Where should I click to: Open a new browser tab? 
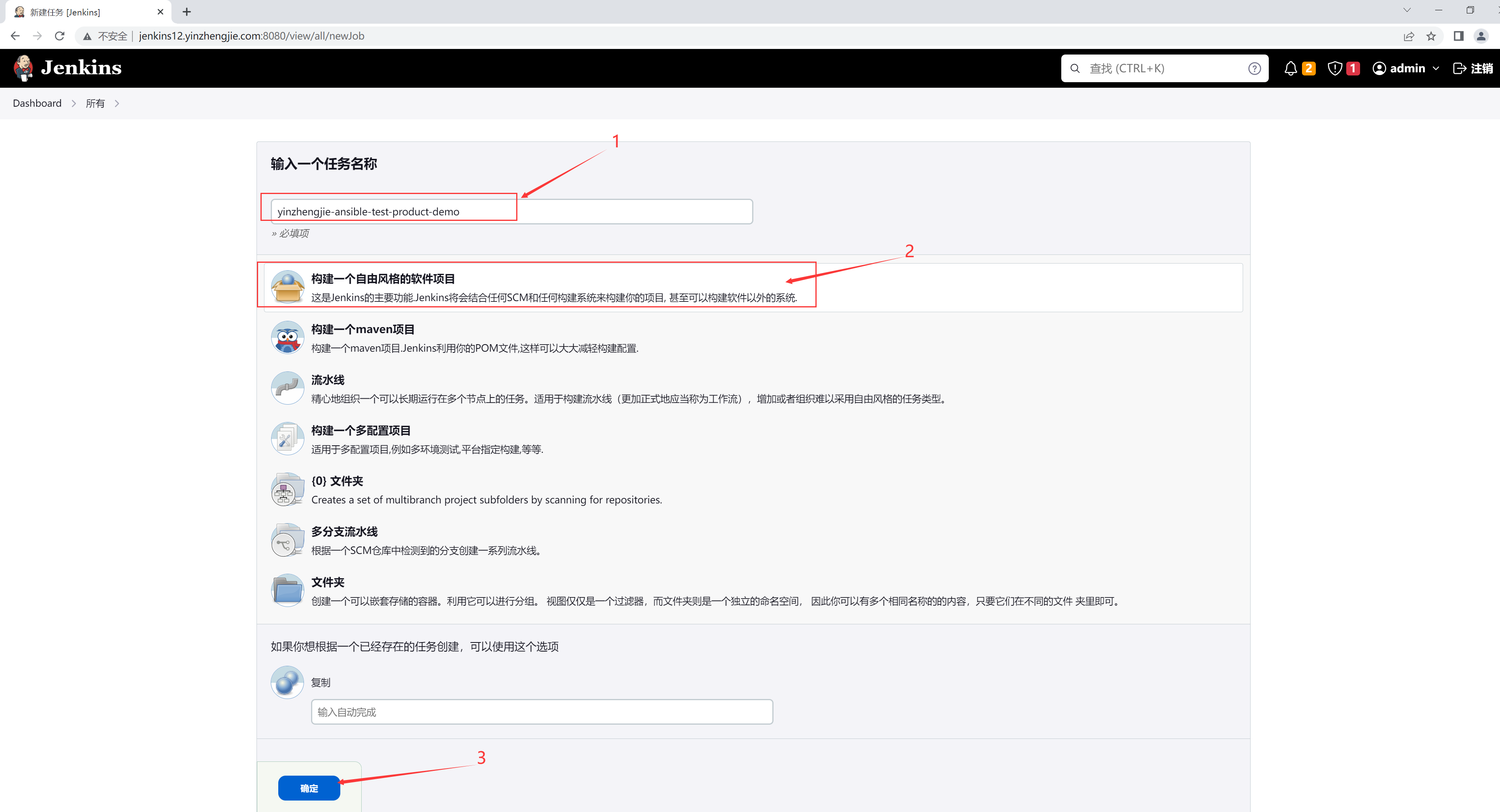(186, 12)
